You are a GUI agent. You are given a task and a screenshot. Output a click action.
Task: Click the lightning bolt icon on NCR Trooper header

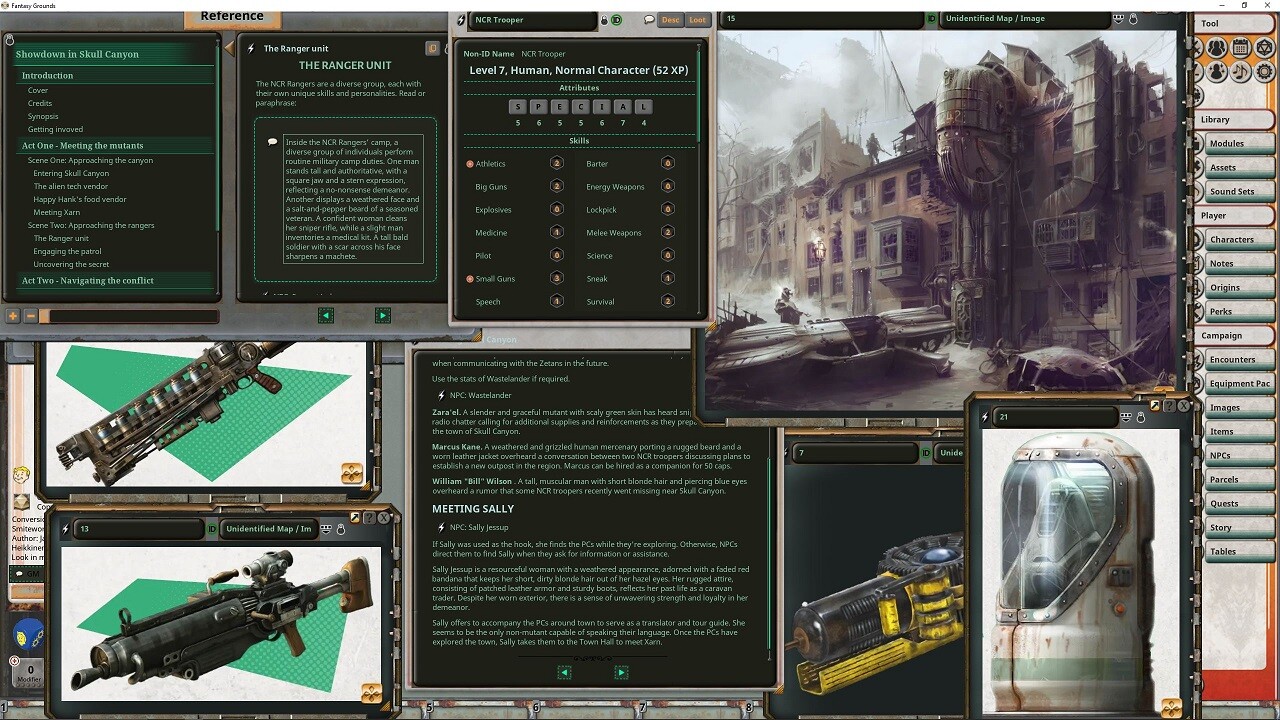tap(460, 19)
